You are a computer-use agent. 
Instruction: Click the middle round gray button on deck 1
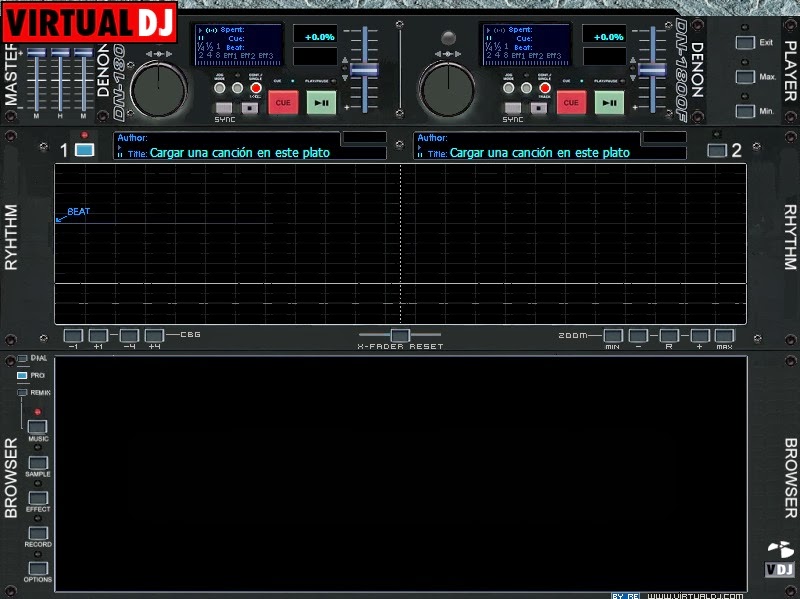(237, 88)
